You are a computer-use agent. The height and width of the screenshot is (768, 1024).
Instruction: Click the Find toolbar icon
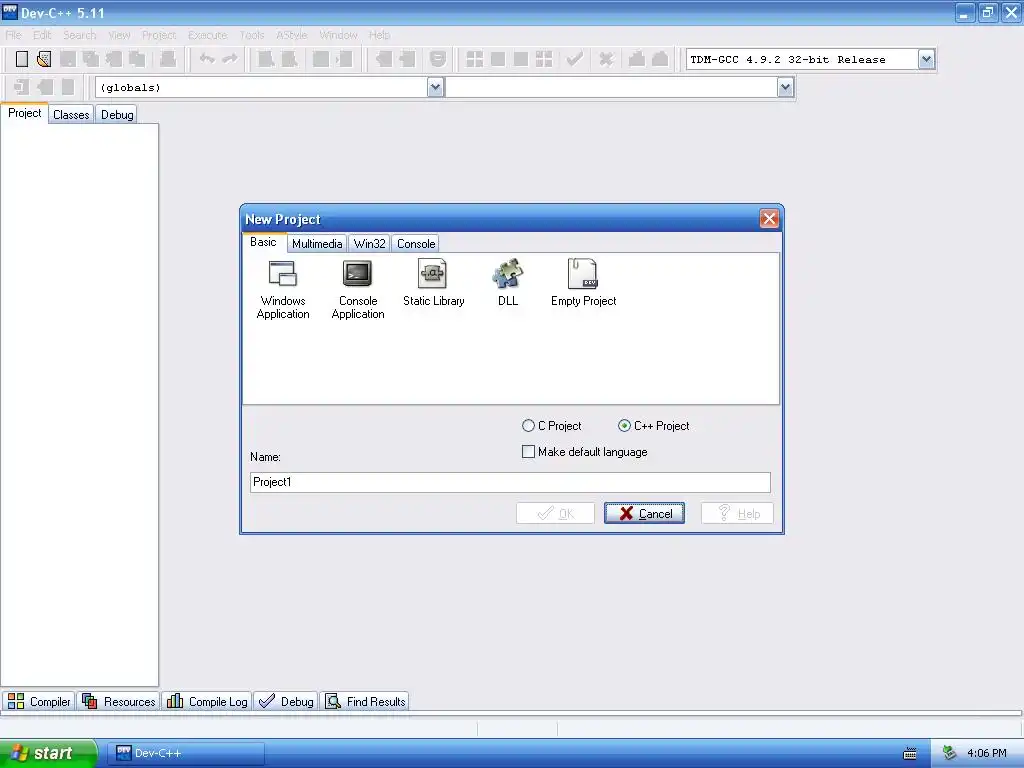266,59
